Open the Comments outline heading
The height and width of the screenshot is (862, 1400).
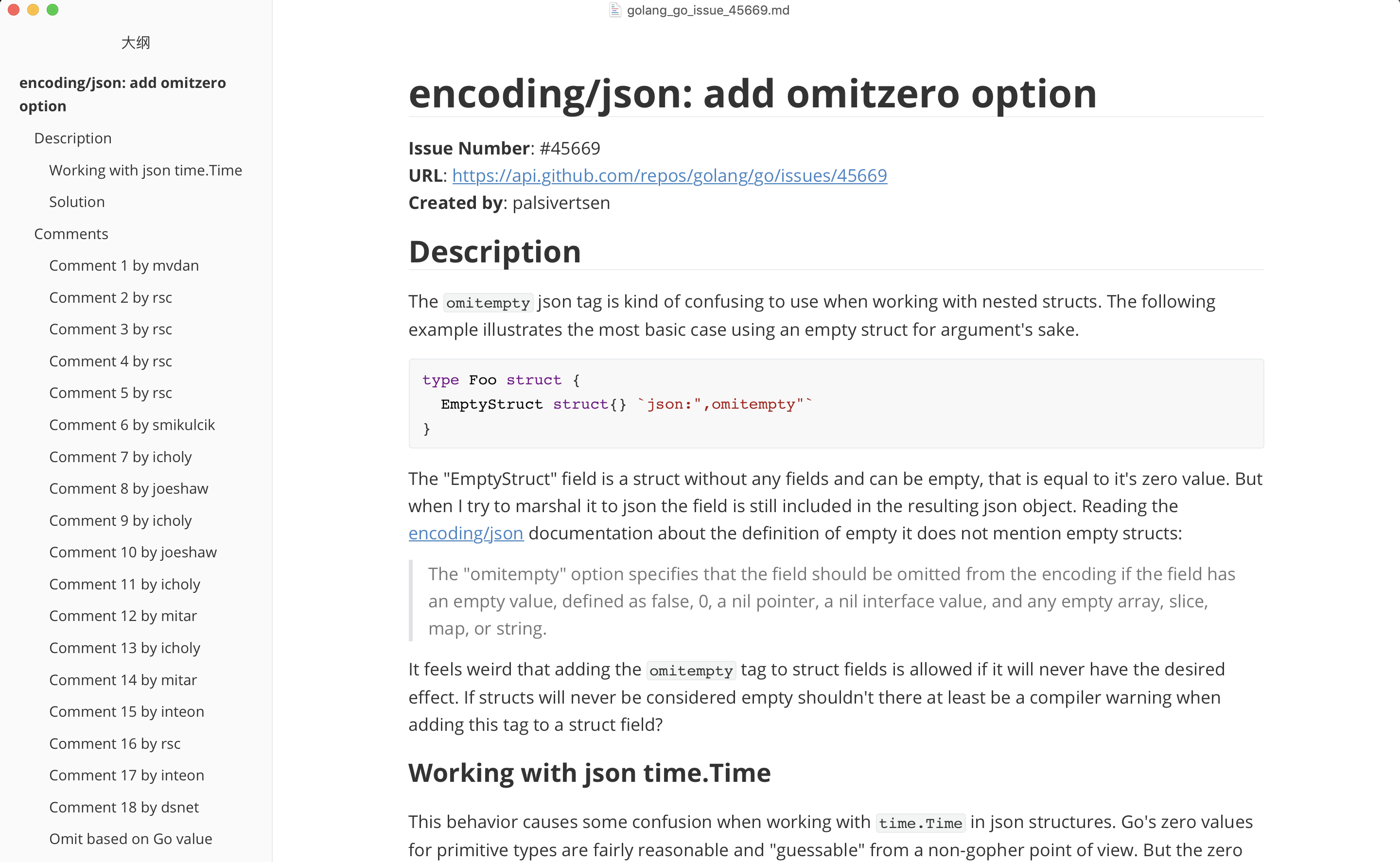(x=71, y=234)
